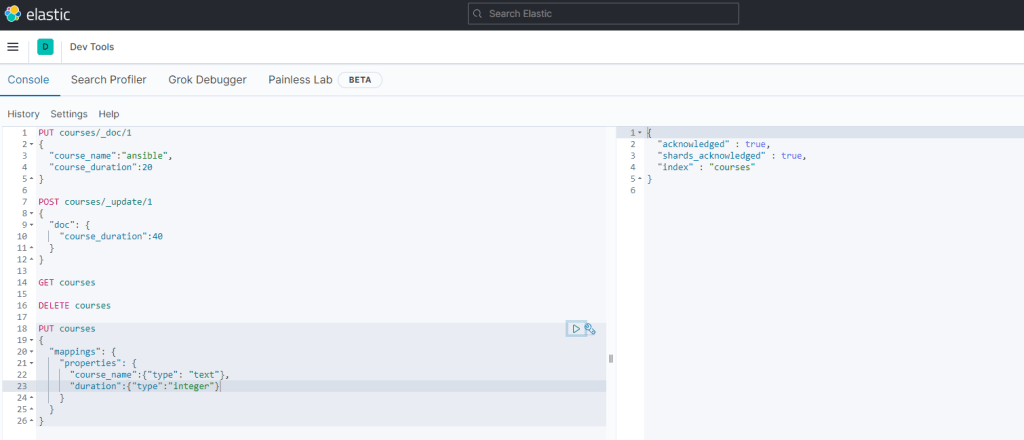Open the console Help link
Image resolution: width=1024 pixels, height=440 pixels.
109,114
